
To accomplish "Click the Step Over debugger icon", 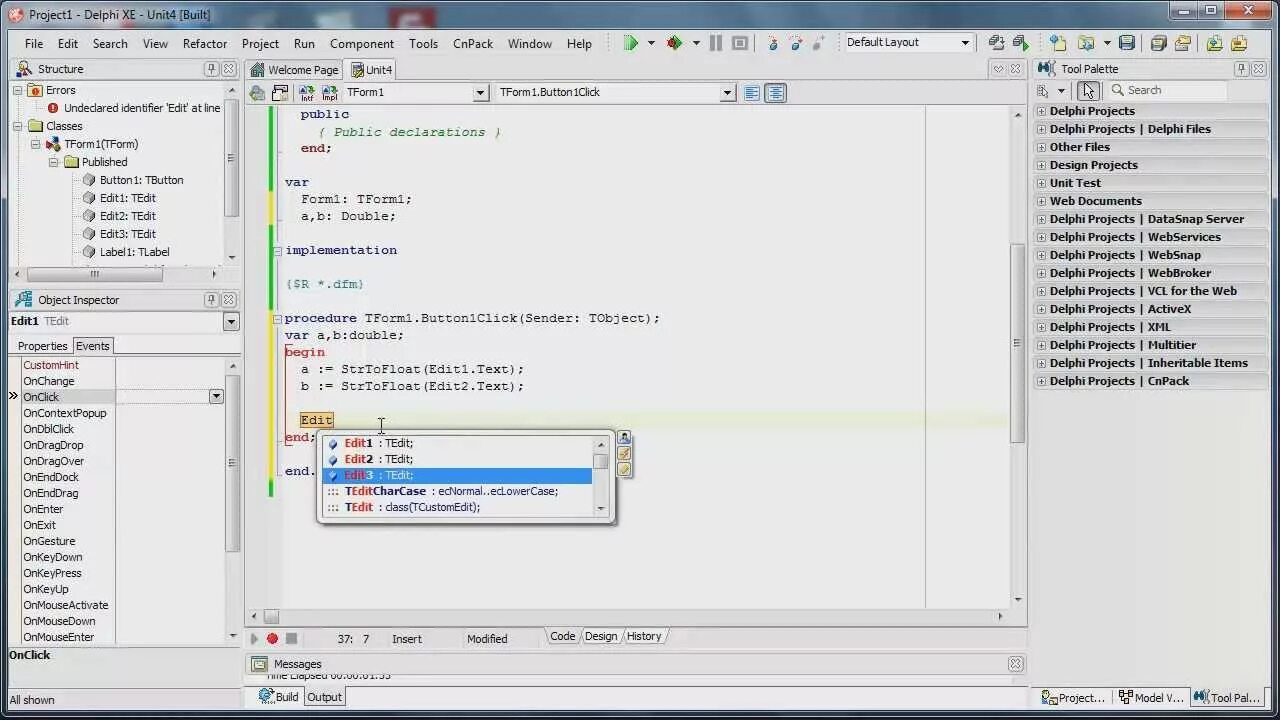I will point(796,43).
